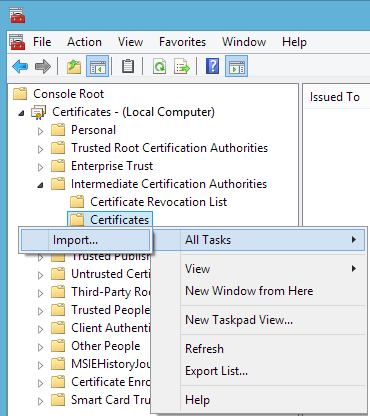Open the View menu in menu bar
The width and height of the screenshot is (370, 416).
[x=130, y=42]
